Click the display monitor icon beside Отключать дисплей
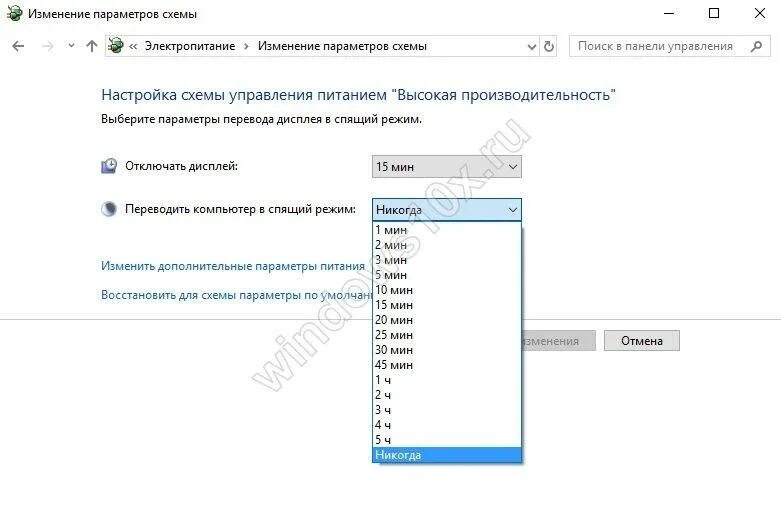Image resolution: width=781 pixels, height=509 pixels. pos(109,166)
